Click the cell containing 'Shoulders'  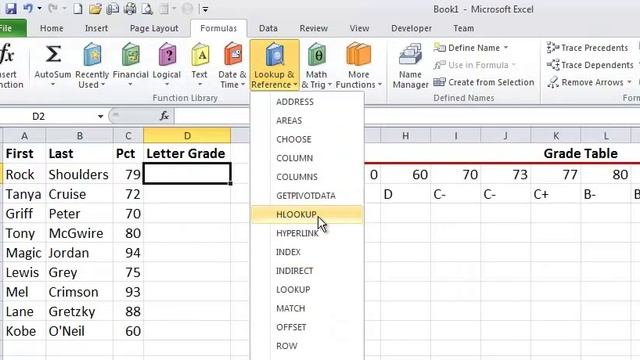(79, 174)
